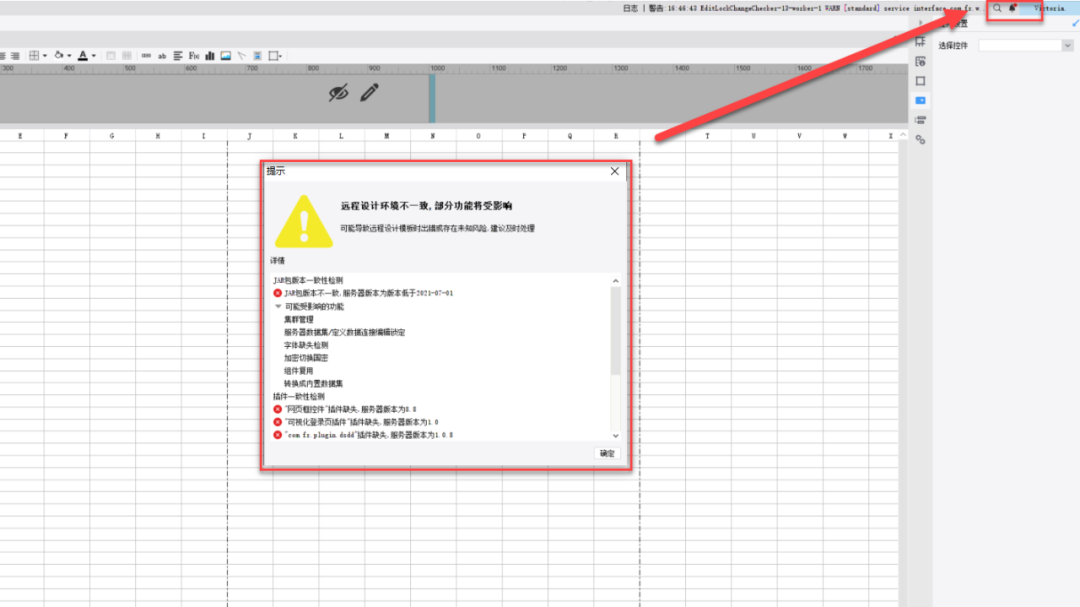The width and height of the screenshot is (1080, 607).
Task: Click the slope line toolbar icon
Action: pyautogui.click(x=241, y=56)
